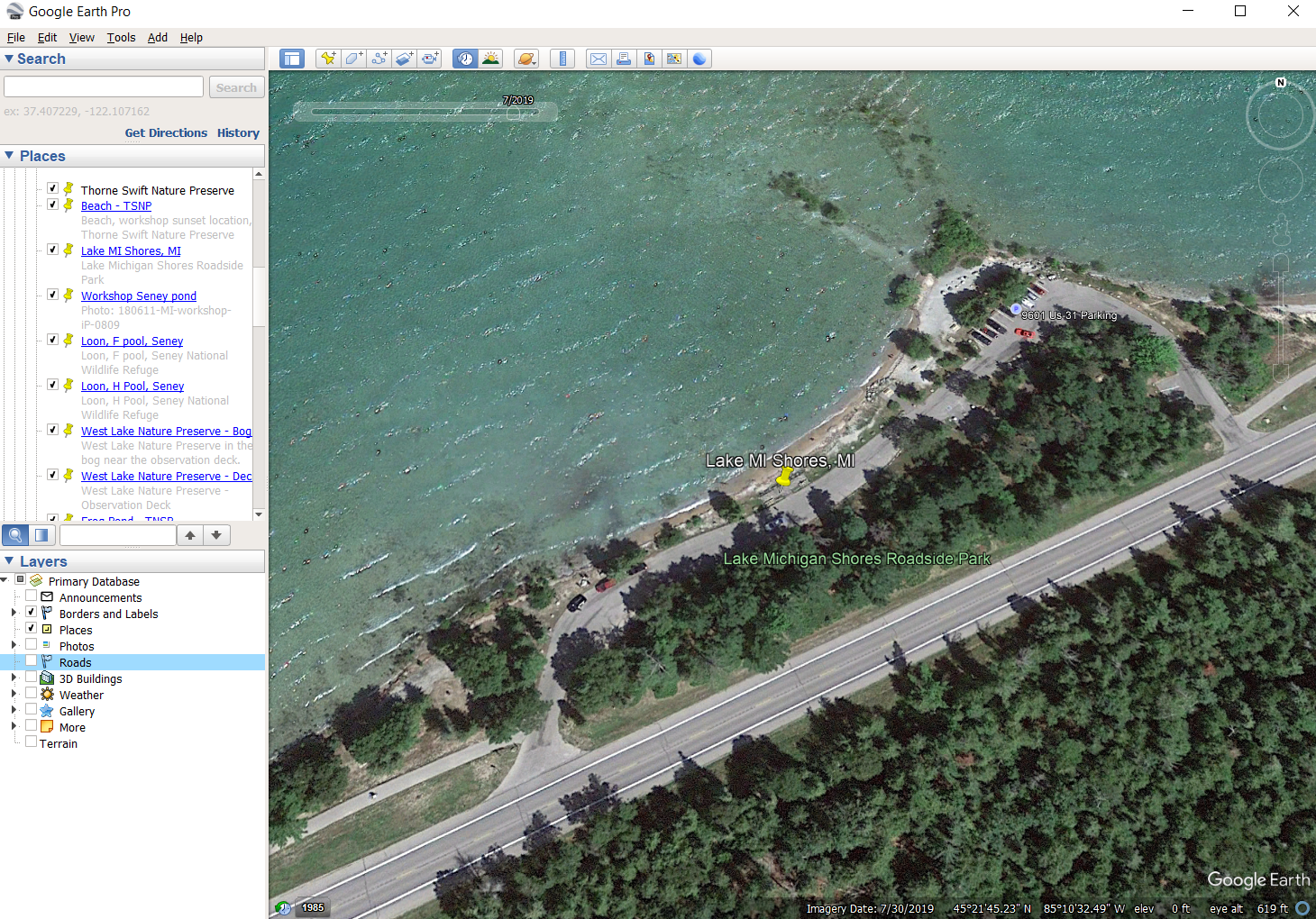Click the streaming status ring icon
The width and height of the screenshot is (1316, 919).
pyautogui.click(x=1302, y=908)
